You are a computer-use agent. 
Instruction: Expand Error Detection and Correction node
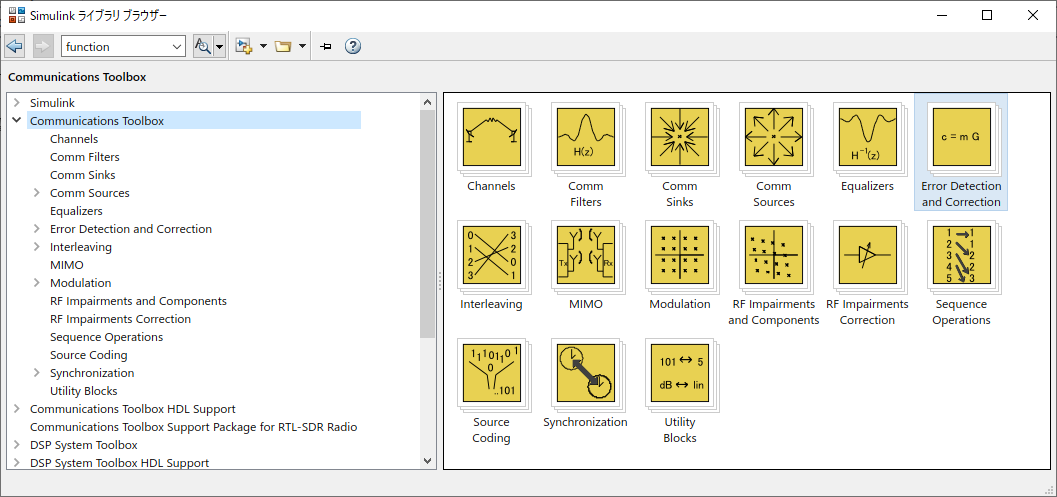(37, 229)
